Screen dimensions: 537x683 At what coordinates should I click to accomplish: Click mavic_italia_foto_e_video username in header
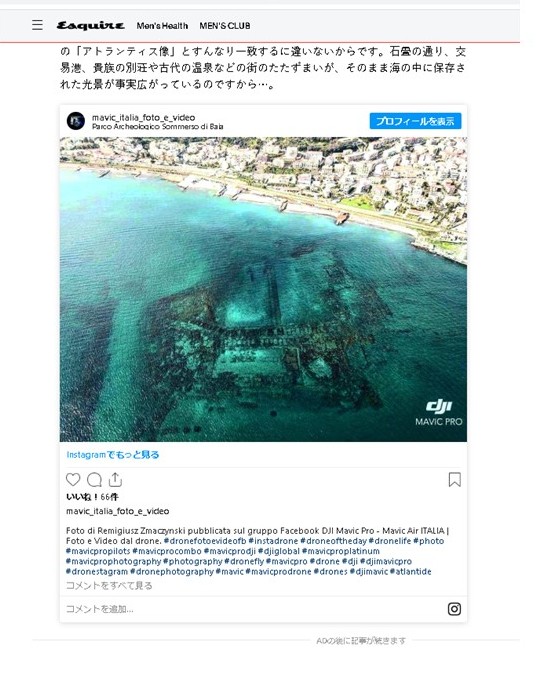click(143, 117)
